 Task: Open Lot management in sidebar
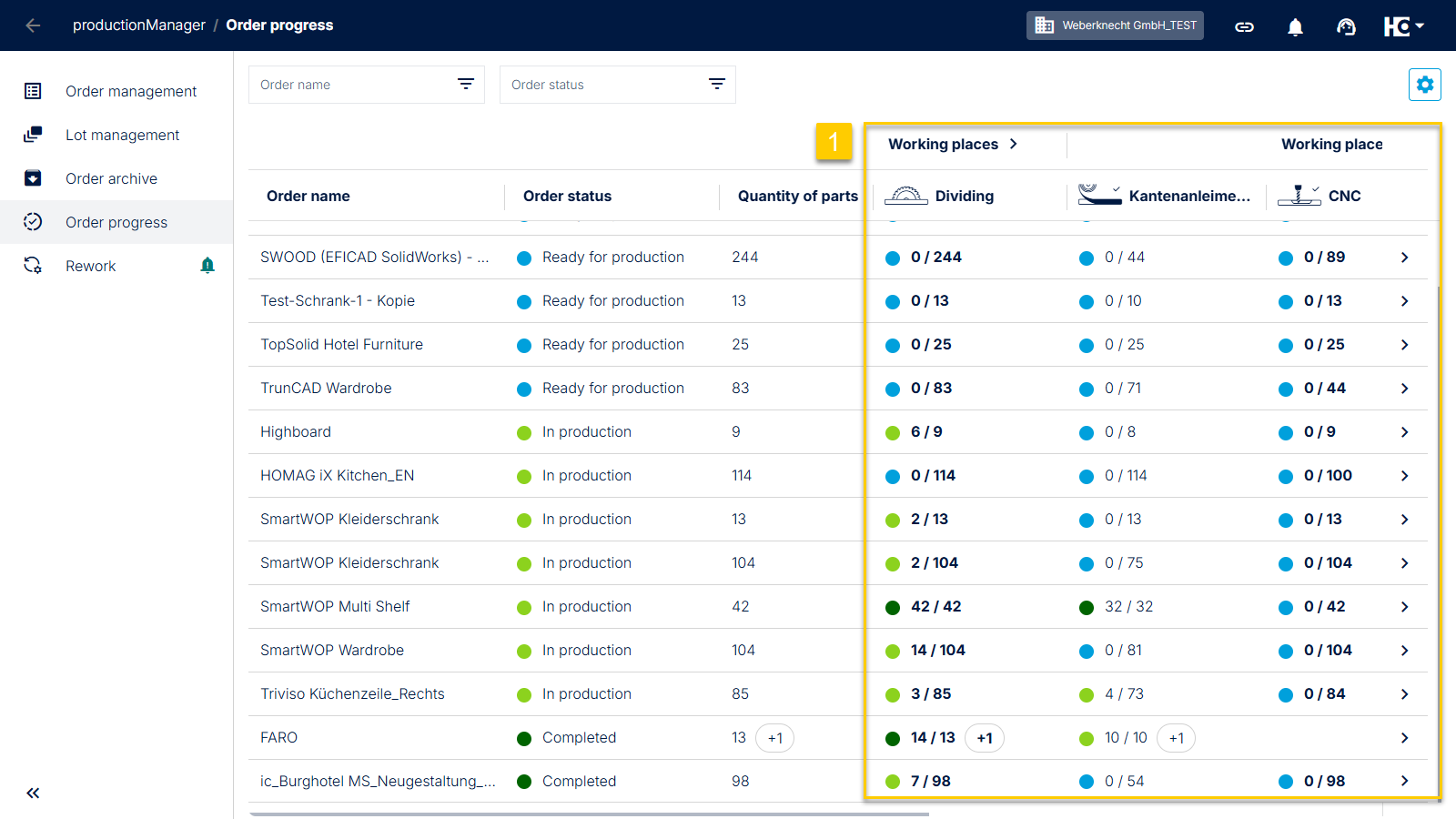pos(122,135)
